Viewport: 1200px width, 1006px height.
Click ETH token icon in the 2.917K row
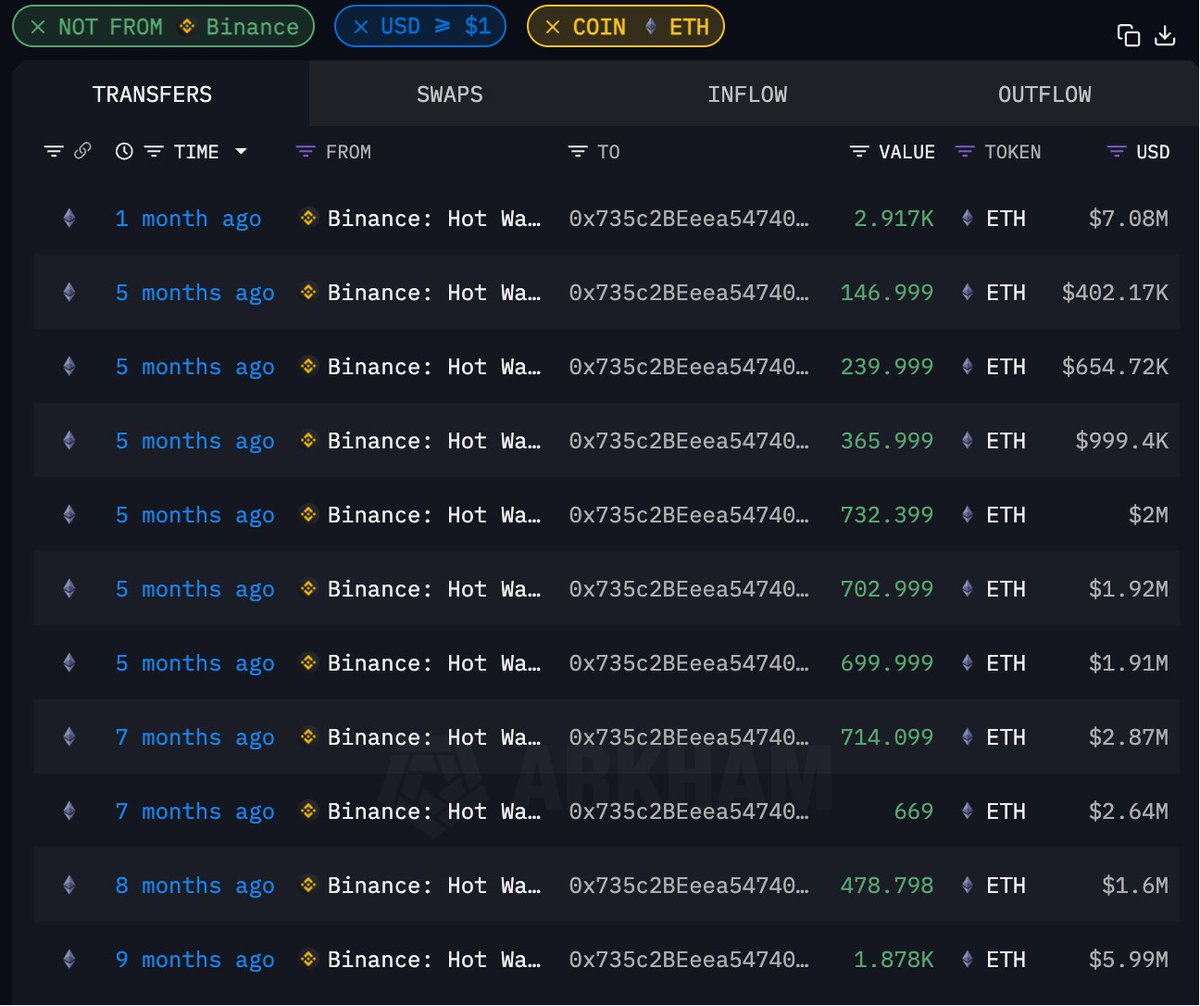point(967,218)
